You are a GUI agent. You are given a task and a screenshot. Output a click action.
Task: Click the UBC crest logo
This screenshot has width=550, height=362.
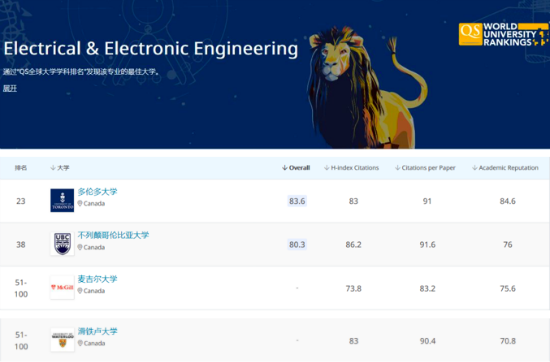62,244
